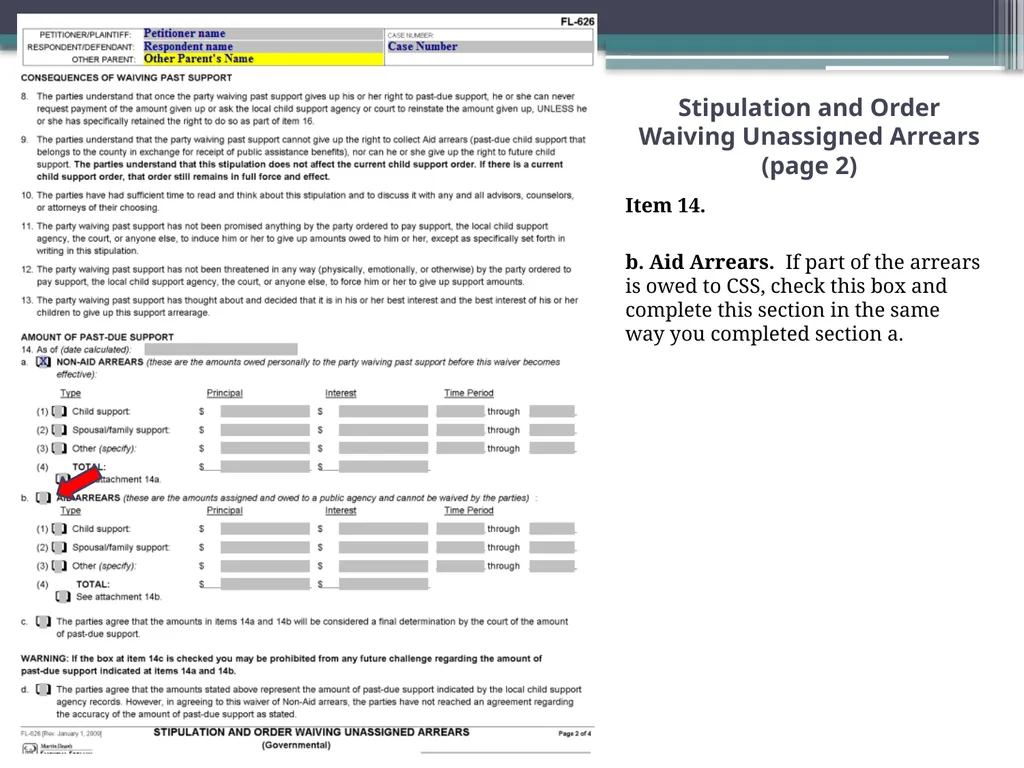
Task: Tick Spousal/family support checkbox under Aid Arrears
Action: click(x=59, y=547)
